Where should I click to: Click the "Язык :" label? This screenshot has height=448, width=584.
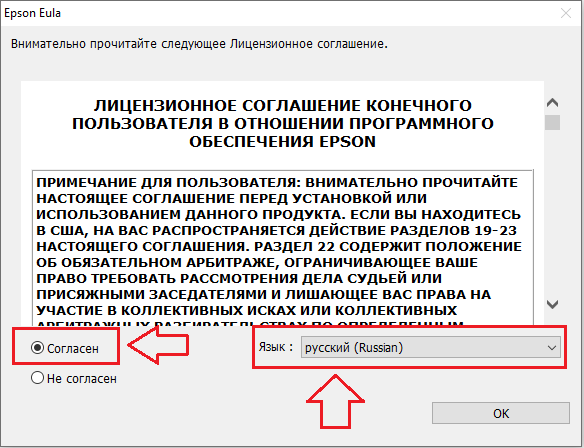coord(276,347)
